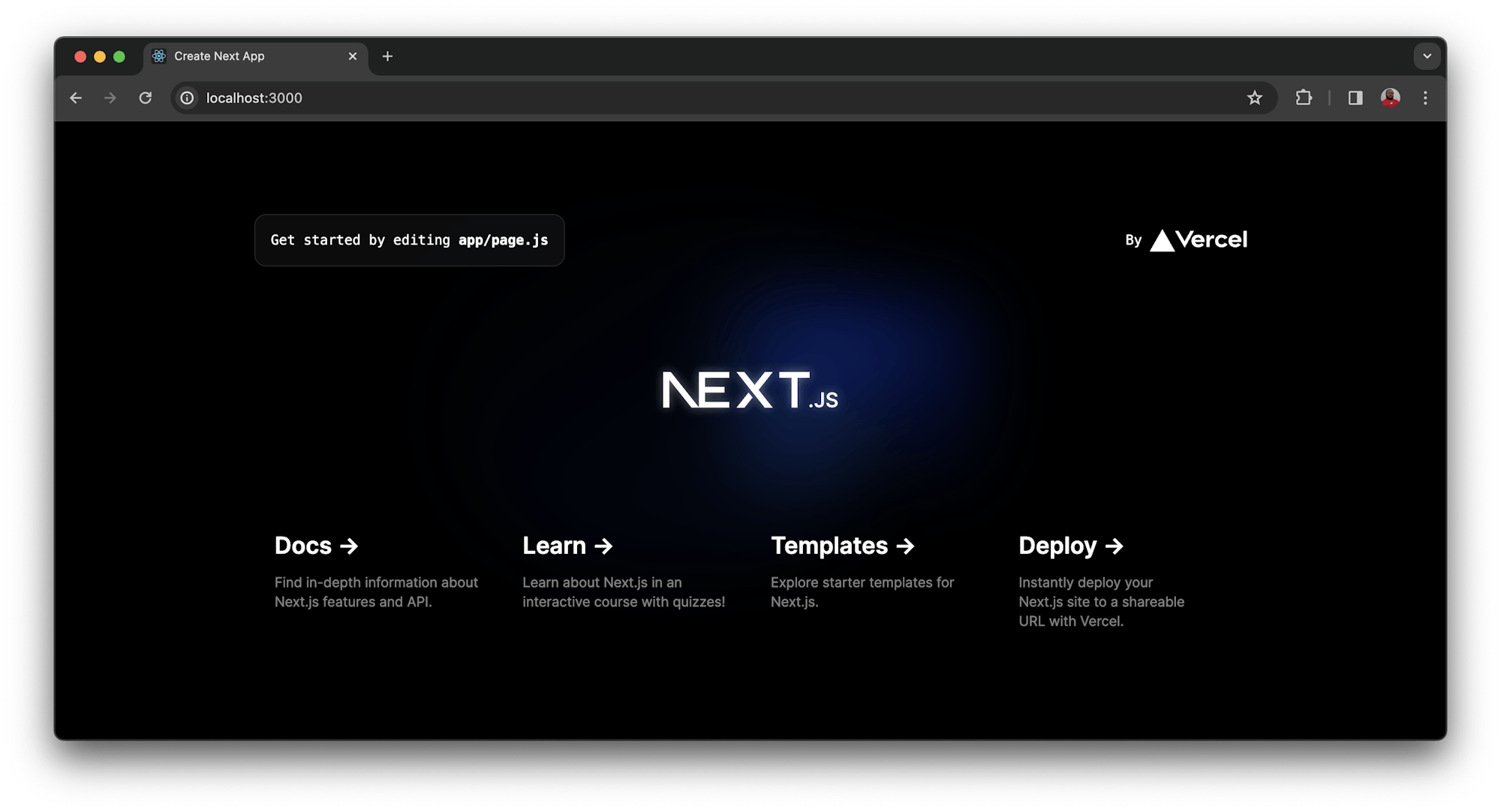Open the Docs link
Image resolution: width=1501 pixels, height=812 pixels.
pyautogui.click(x=316, y=546)
